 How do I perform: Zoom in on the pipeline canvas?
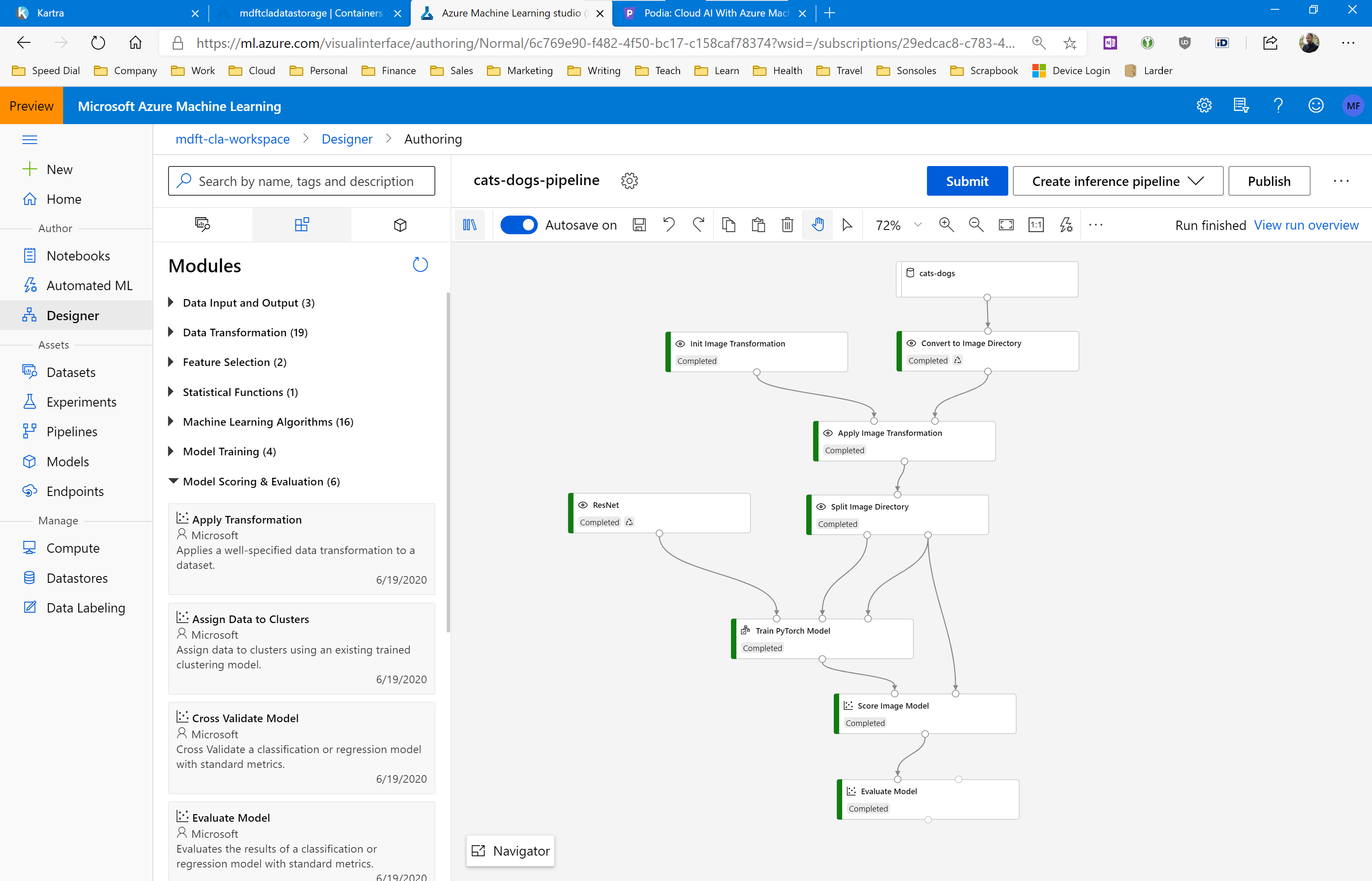[946, 225]
